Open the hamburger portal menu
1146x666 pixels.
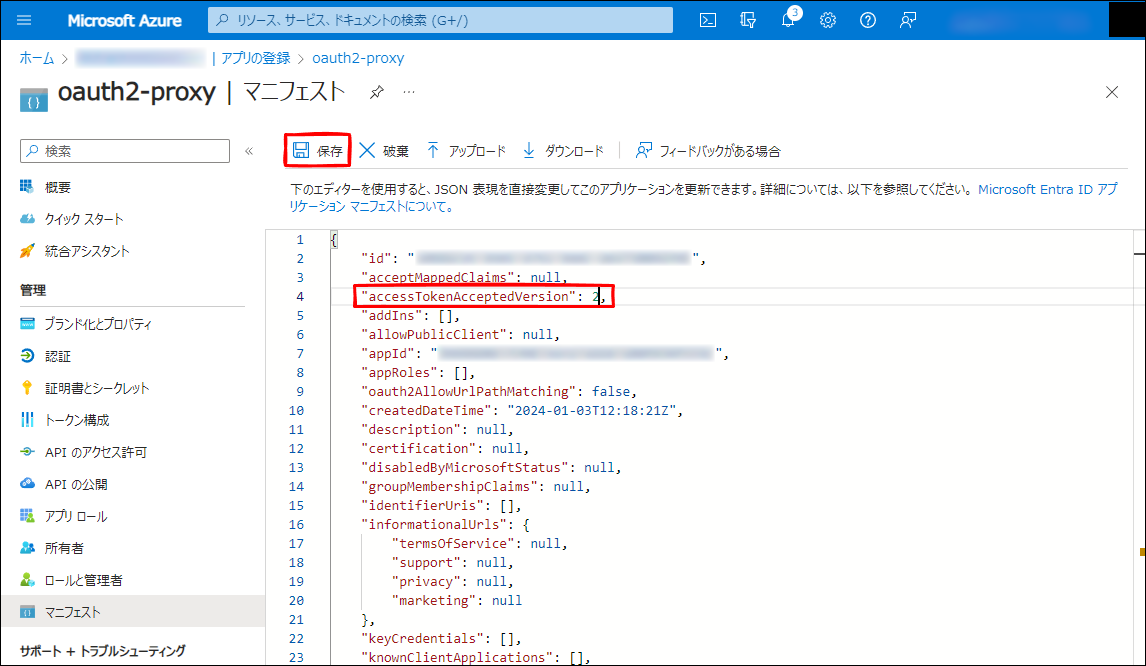(x=25, y=20)
